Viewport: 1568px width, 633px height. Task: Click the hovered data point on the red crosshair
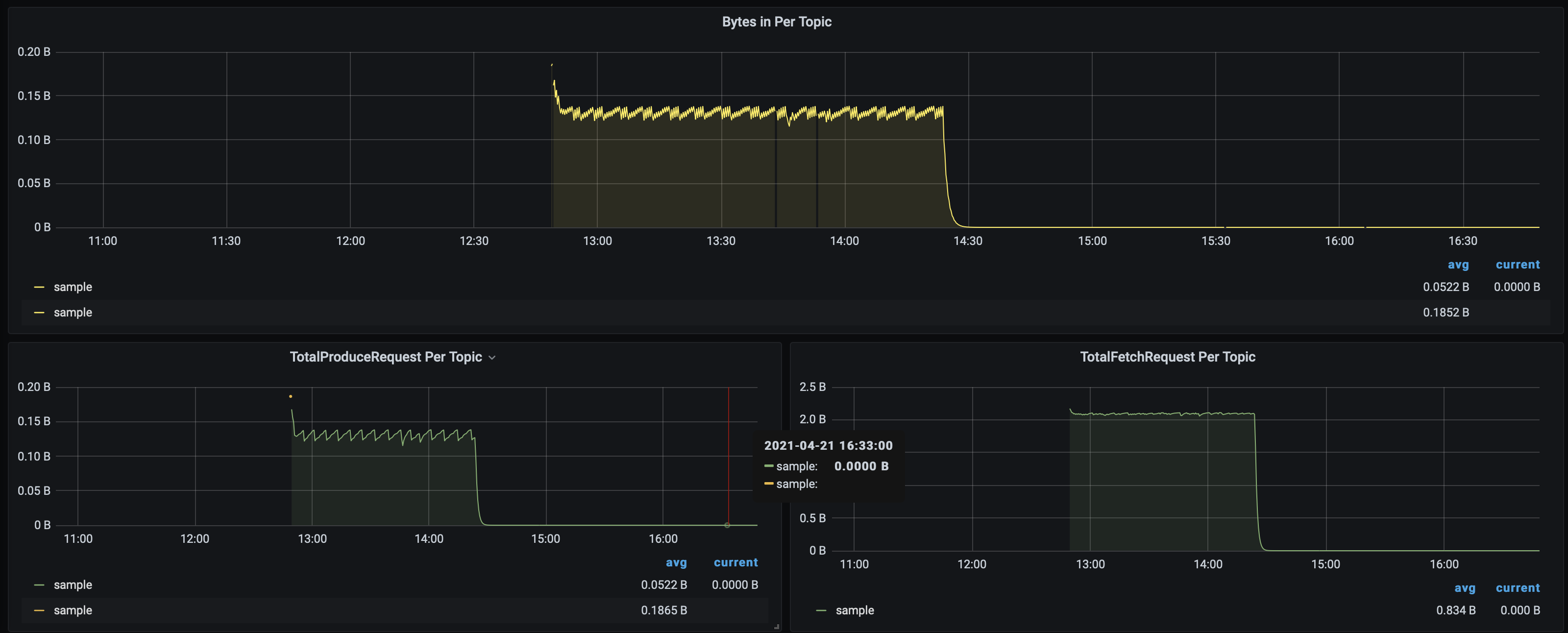[727, 525]
